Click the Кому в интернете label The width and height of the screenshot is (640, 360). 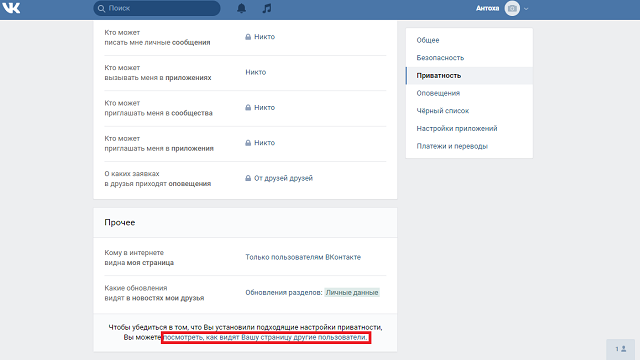coord(139,258)
